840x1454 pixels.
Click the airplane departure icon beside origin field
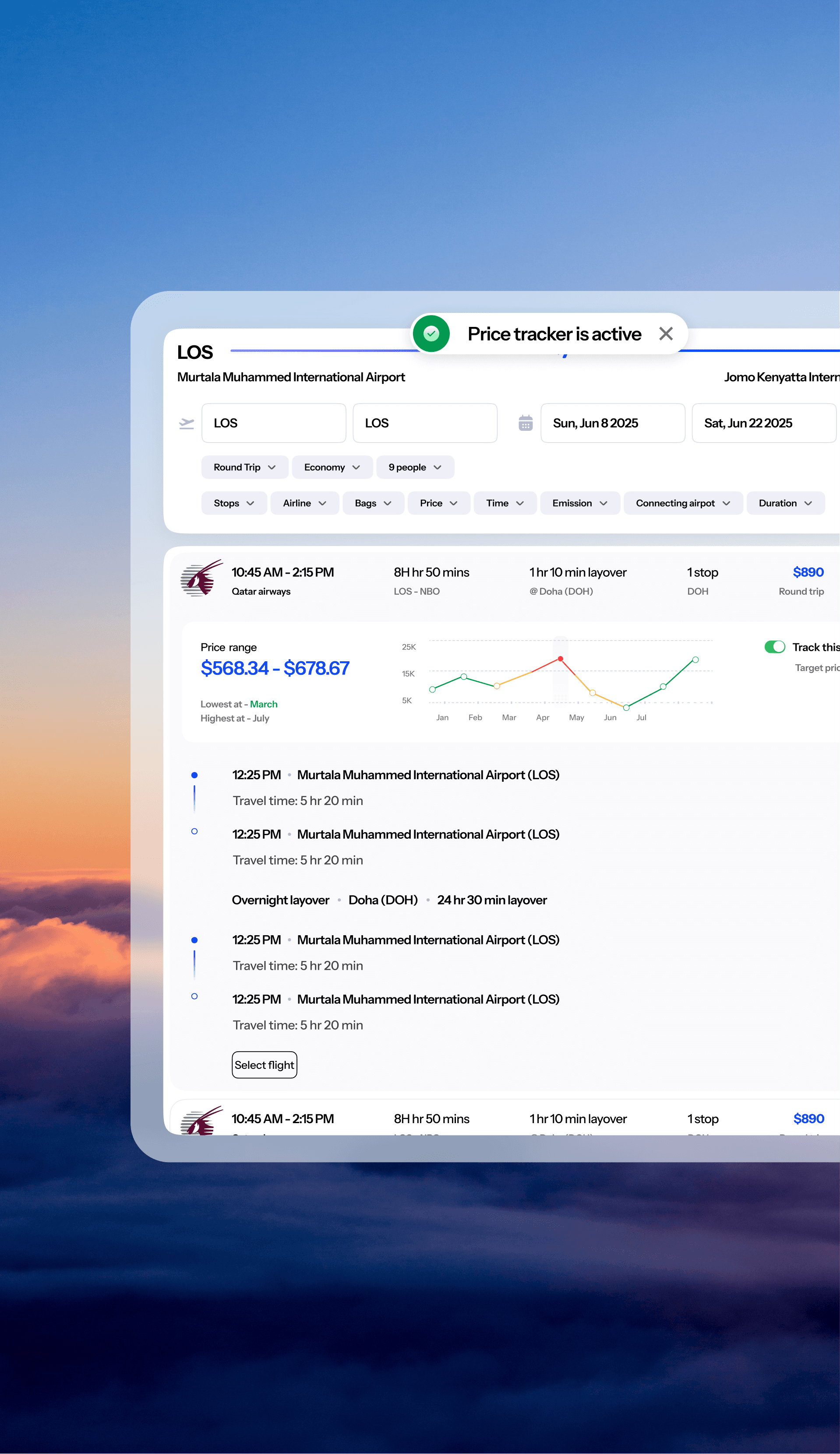click(x=186, y=423)
